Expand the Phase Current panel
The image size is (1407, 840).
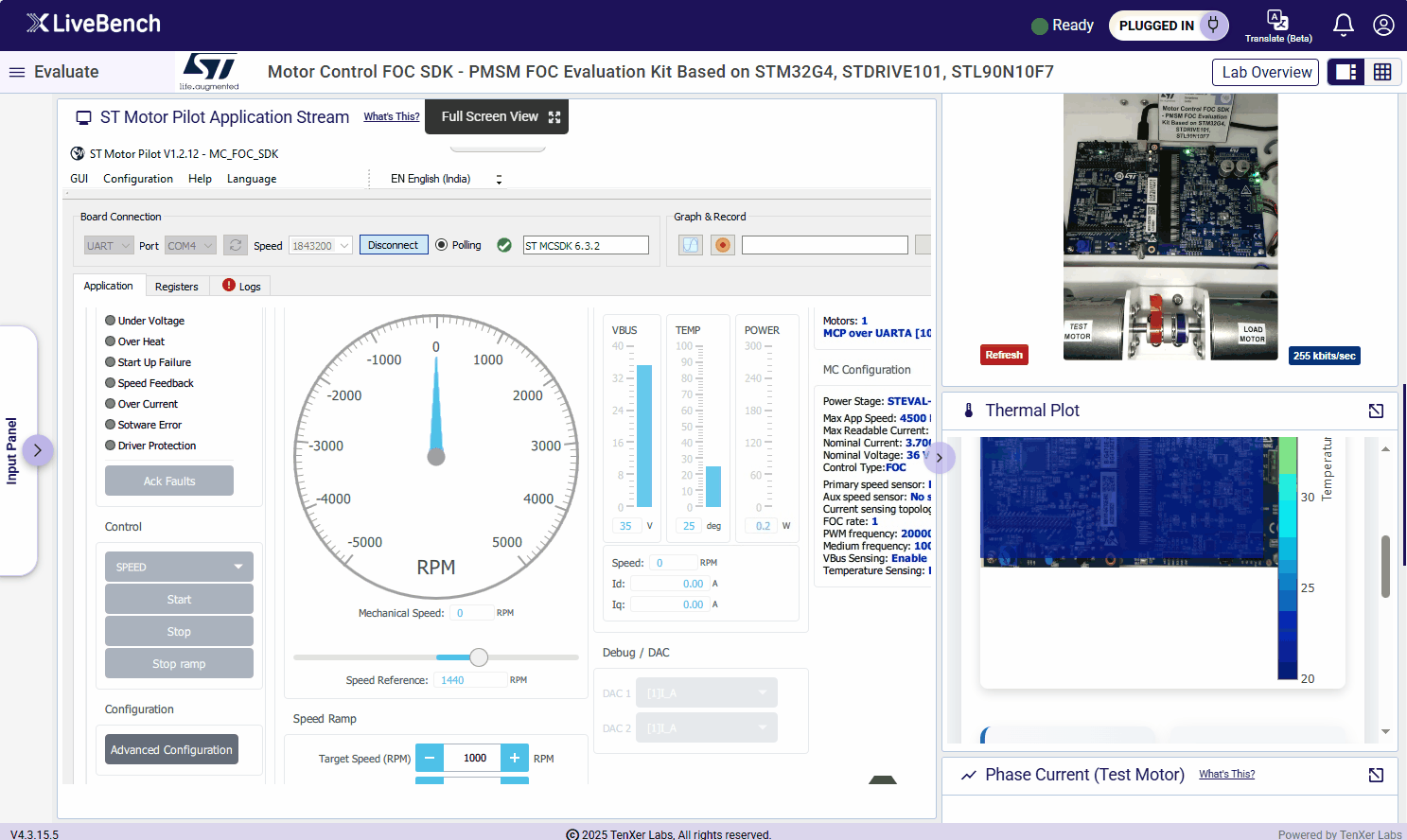pyautogui.click(x=1376, y=775)
